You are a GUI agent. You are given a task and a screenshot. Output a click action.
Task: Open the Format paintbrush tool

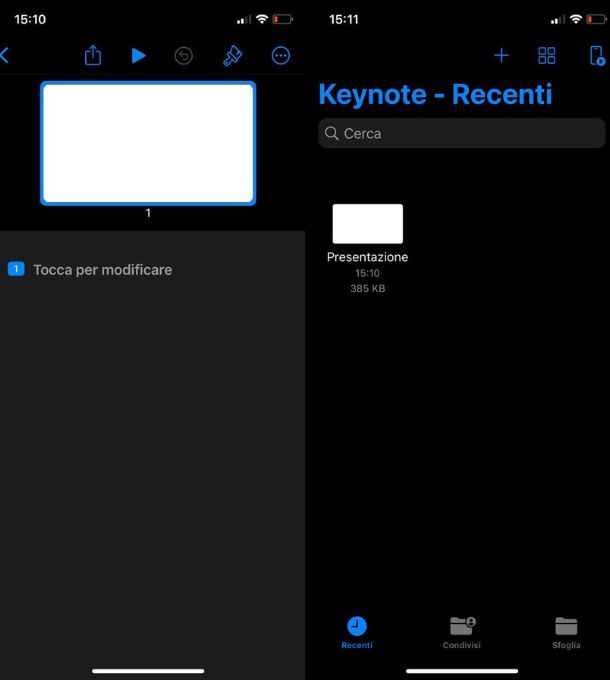point(232,56)
